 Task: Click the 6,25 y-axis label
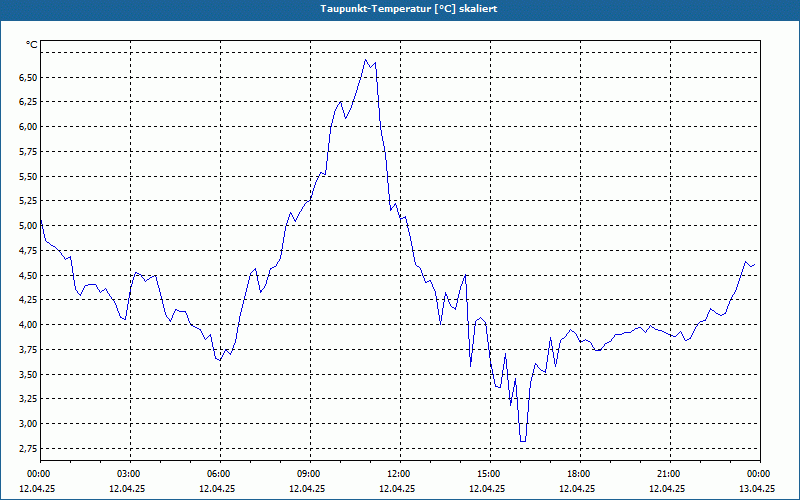28,102
